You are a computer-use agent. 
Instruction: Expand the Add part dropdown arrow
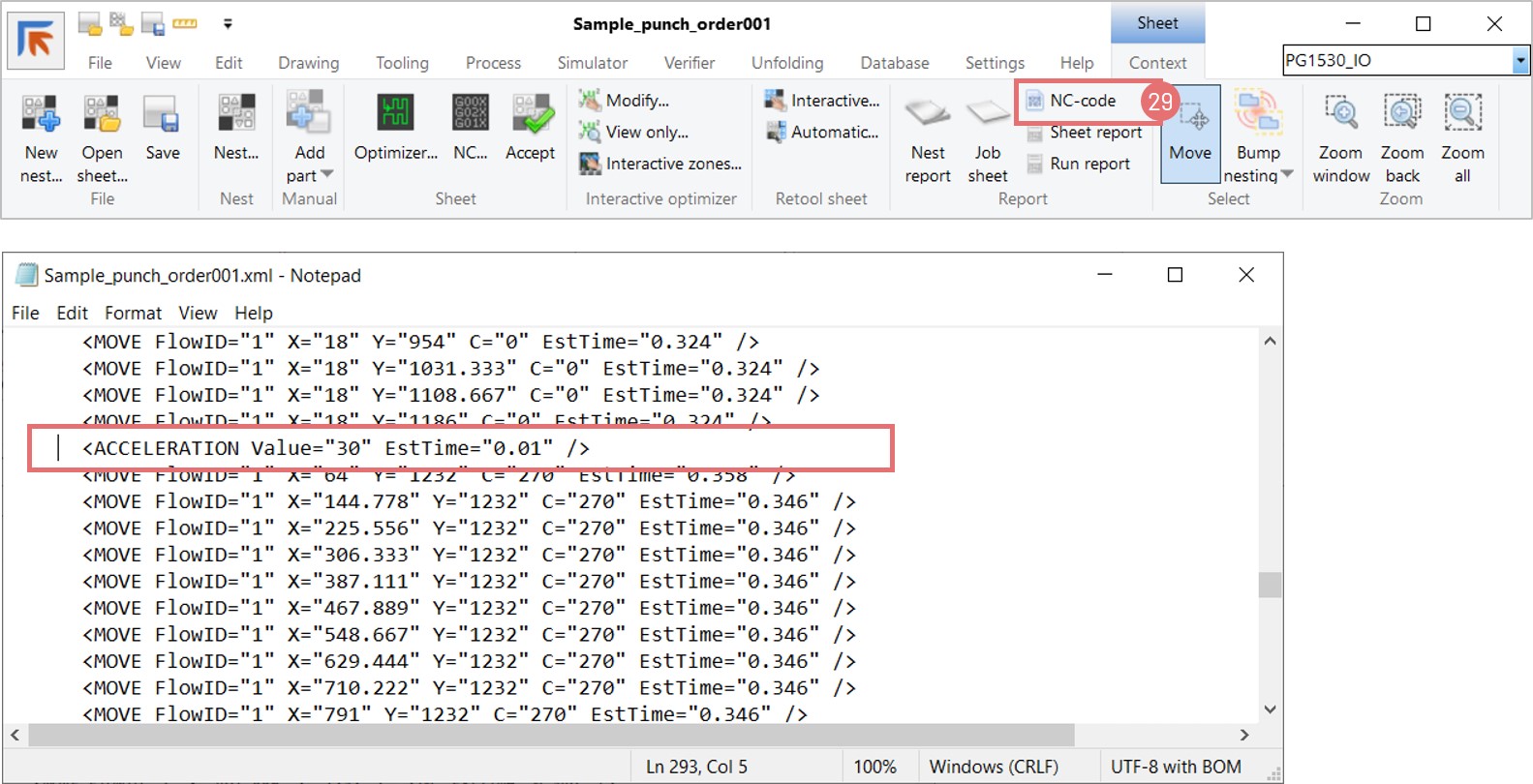tap(327, 175)
